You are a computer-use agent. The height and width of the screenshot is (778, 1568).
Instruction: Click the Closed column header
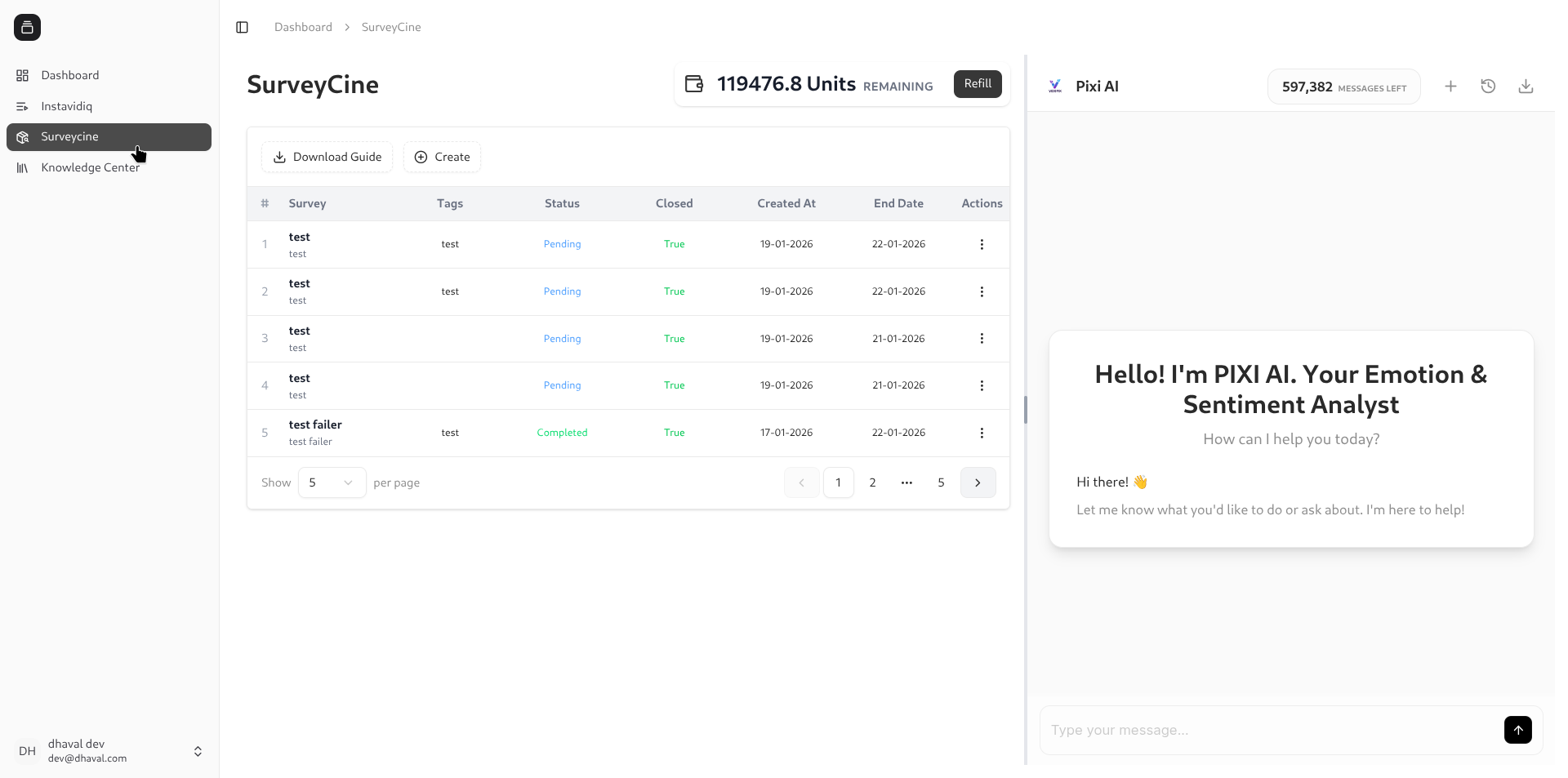coord(674,203)
